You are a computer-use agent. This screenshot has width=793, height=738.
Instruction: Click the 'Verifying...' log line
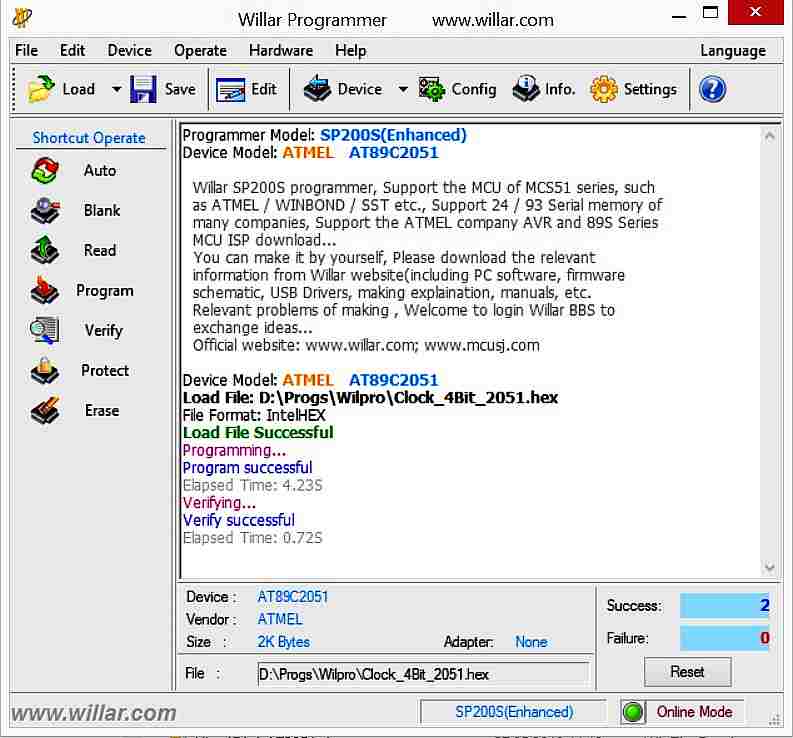coord(219,503)
